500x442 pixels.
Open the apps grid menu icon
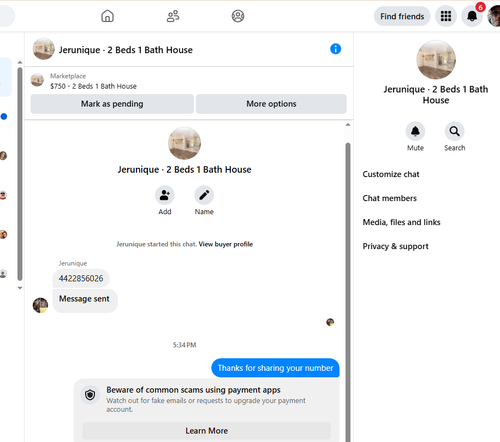point(446,16)
